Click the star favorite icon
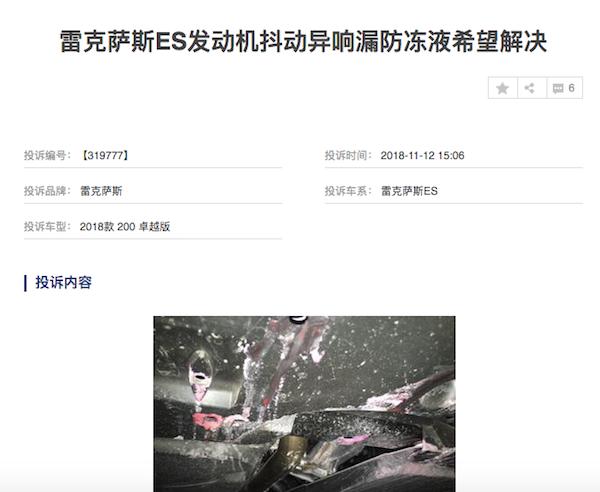The width and height of the screenshot is (600, 492). tap(502, 88)
